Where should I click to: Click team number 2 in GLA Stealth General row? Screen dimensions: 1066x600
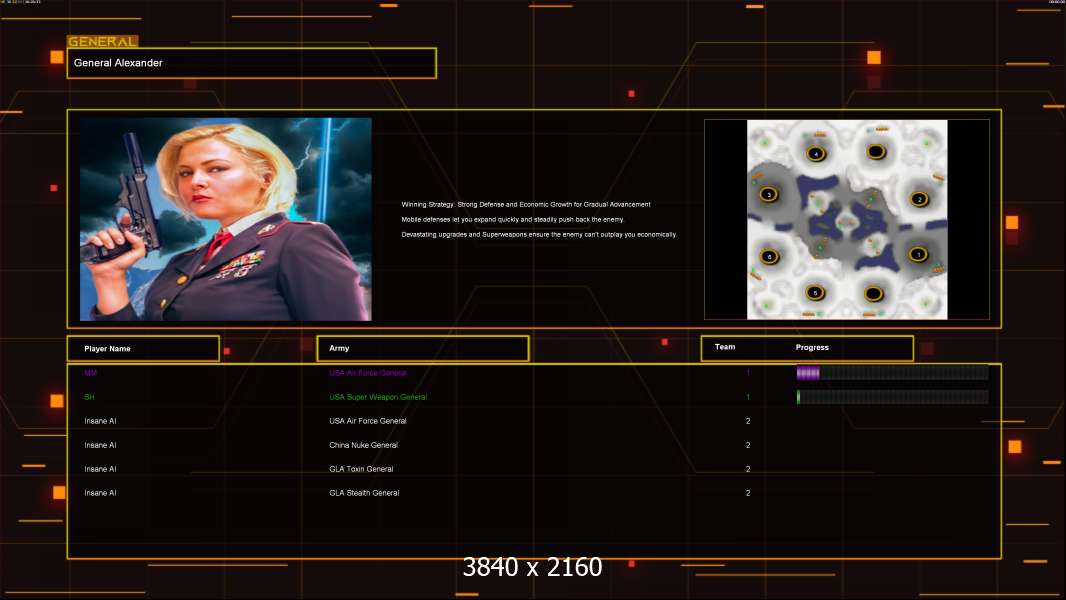pos(748,493)
